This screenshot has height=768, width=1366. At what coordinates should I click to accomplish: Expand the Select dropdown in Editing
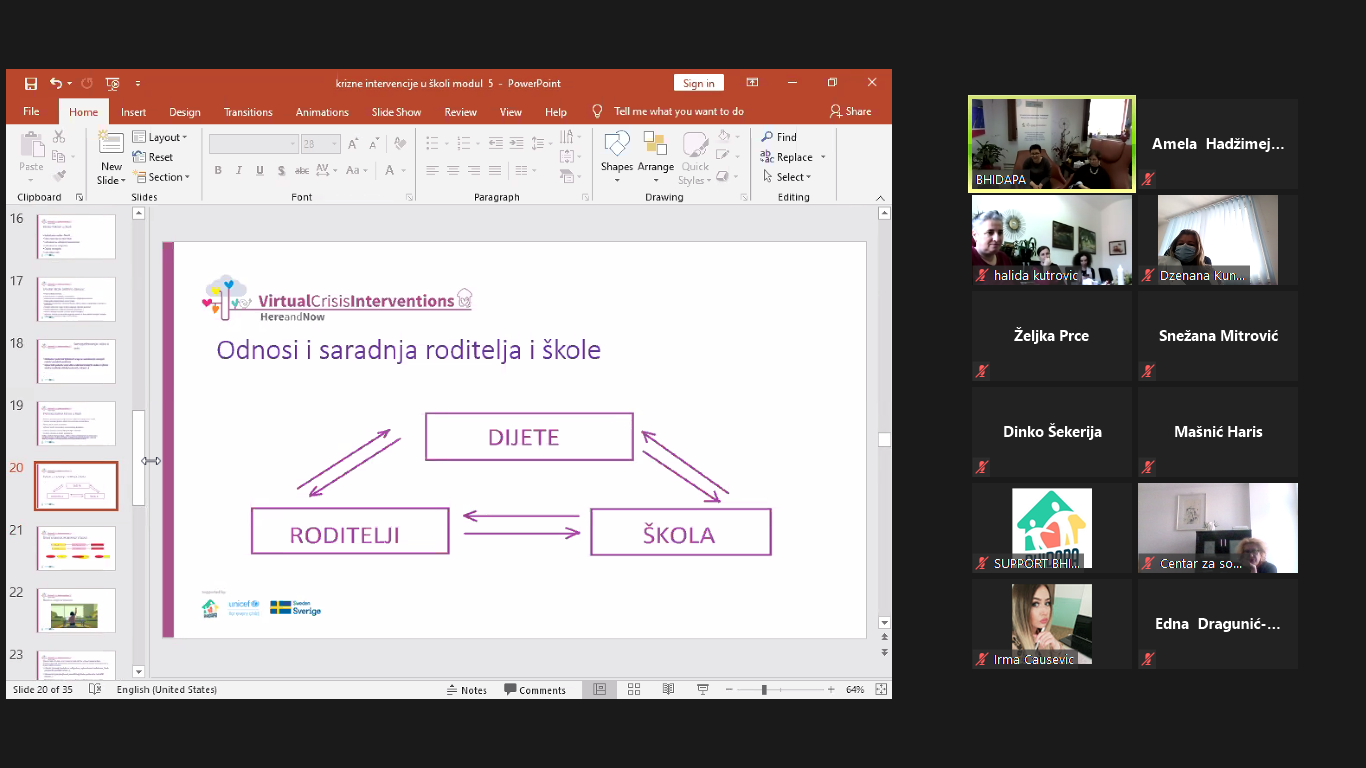tap(788, 177)
